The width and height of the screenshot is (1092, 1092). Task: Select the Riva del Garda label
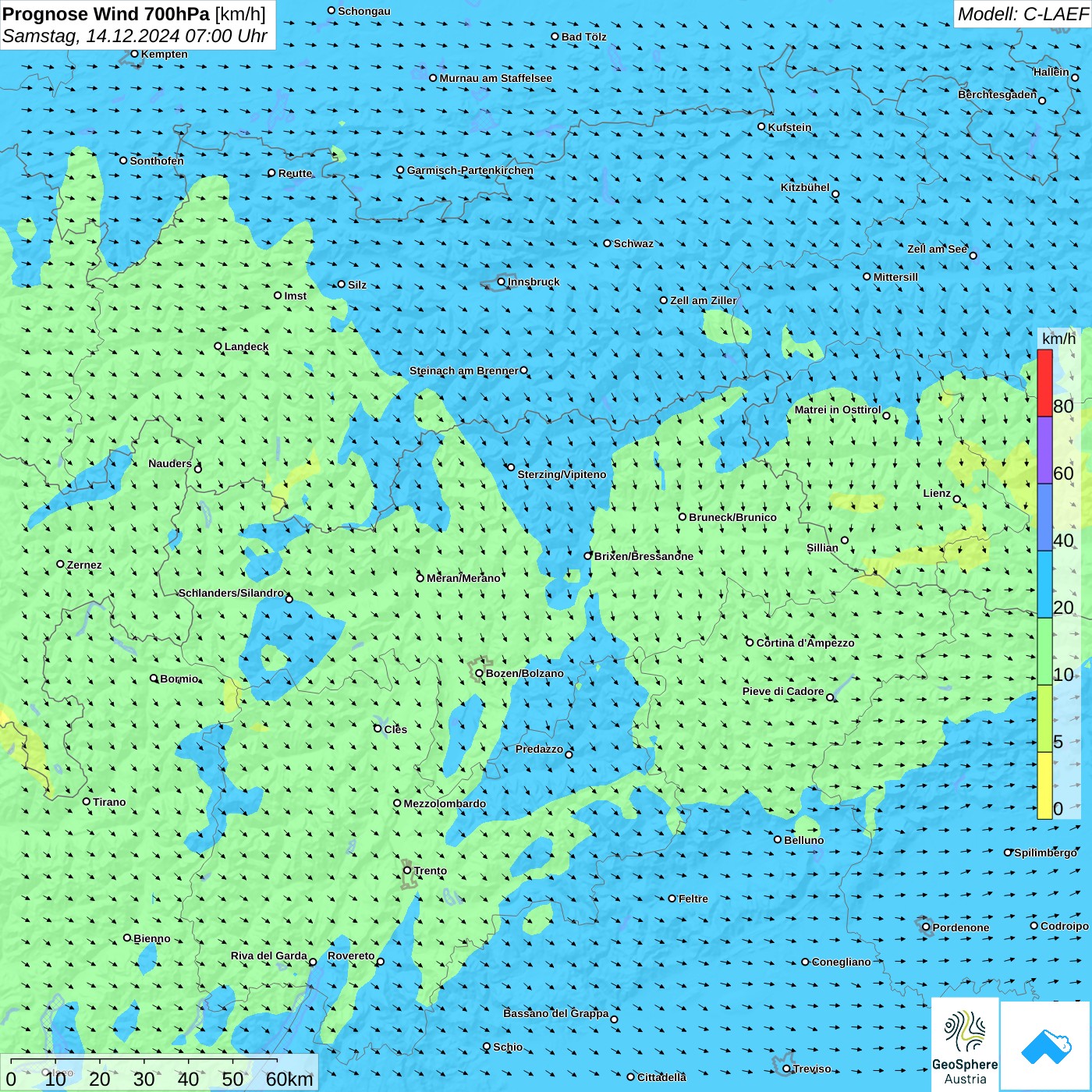(269, 955)
